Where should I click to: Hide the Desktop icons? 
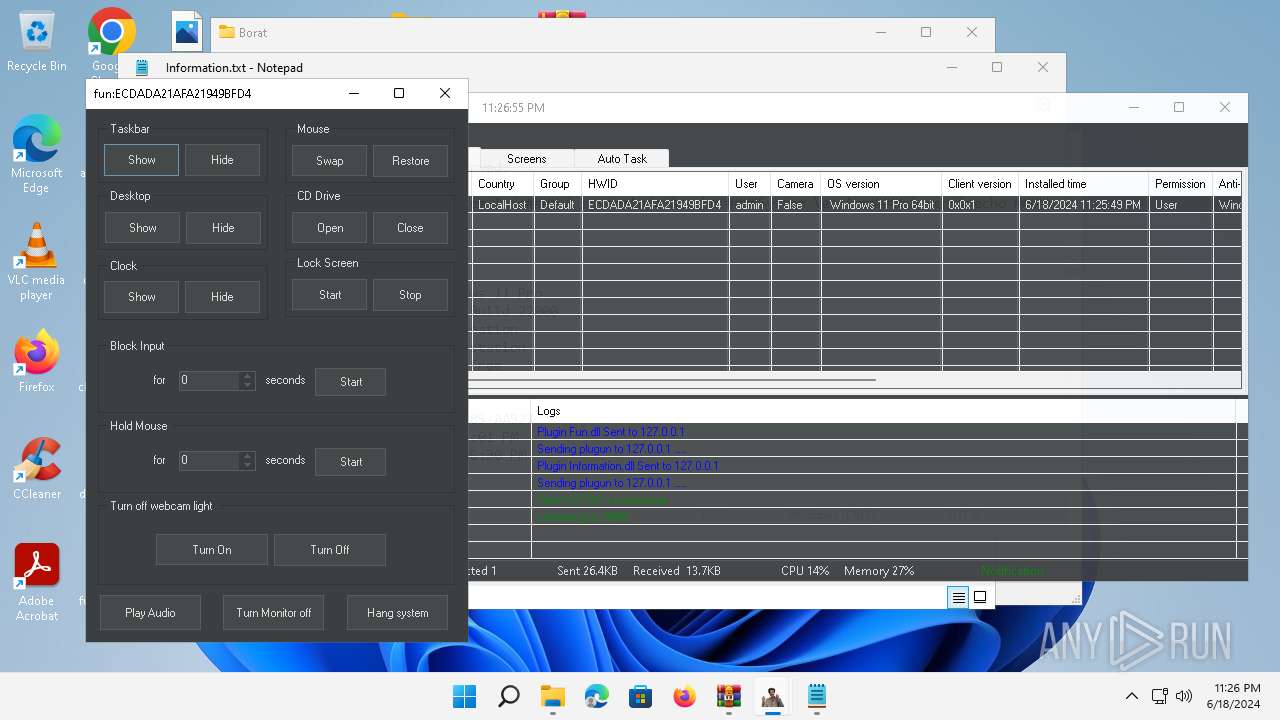pos(222,228)
